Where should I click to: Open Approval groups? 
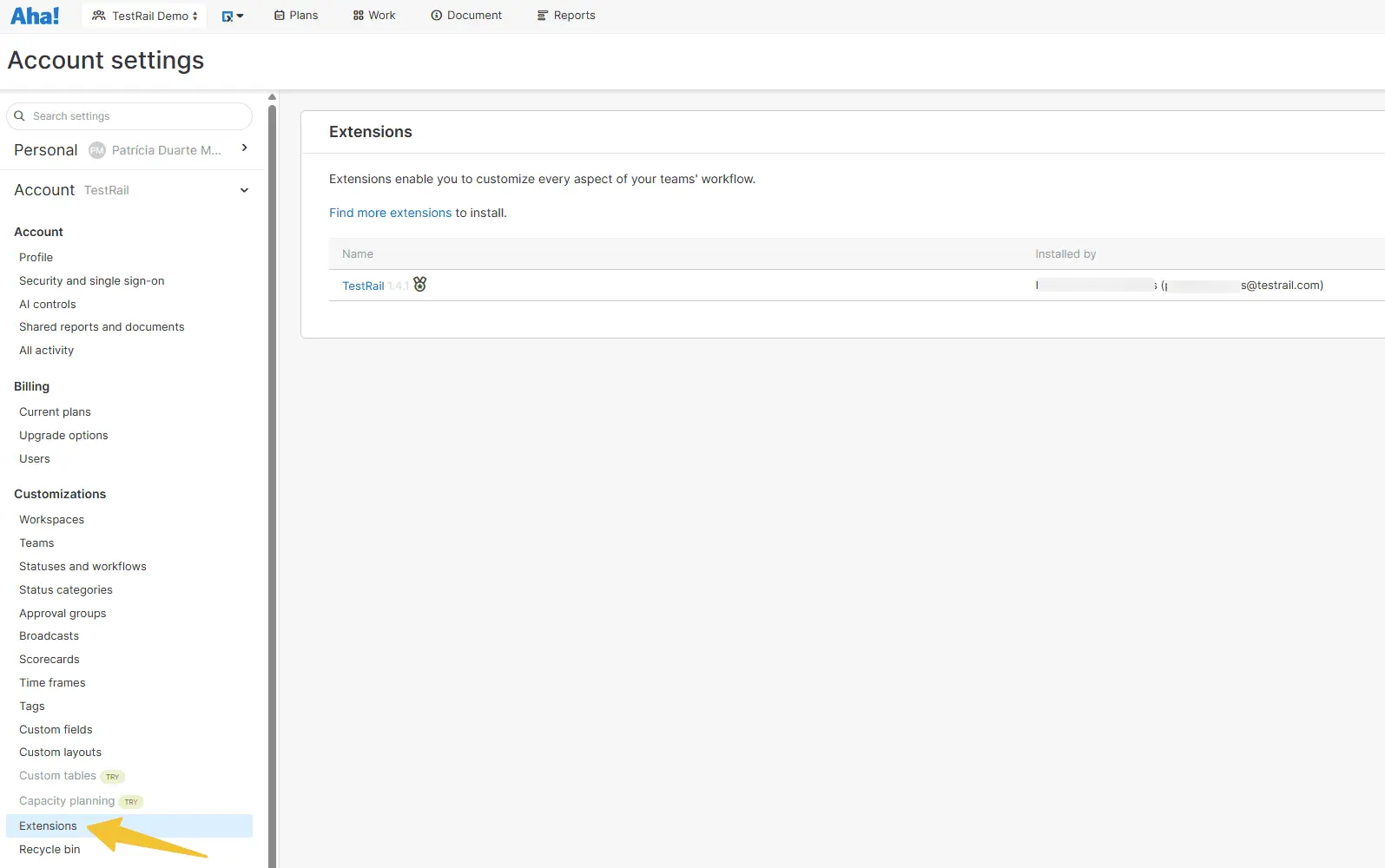[x=63, y=614]
